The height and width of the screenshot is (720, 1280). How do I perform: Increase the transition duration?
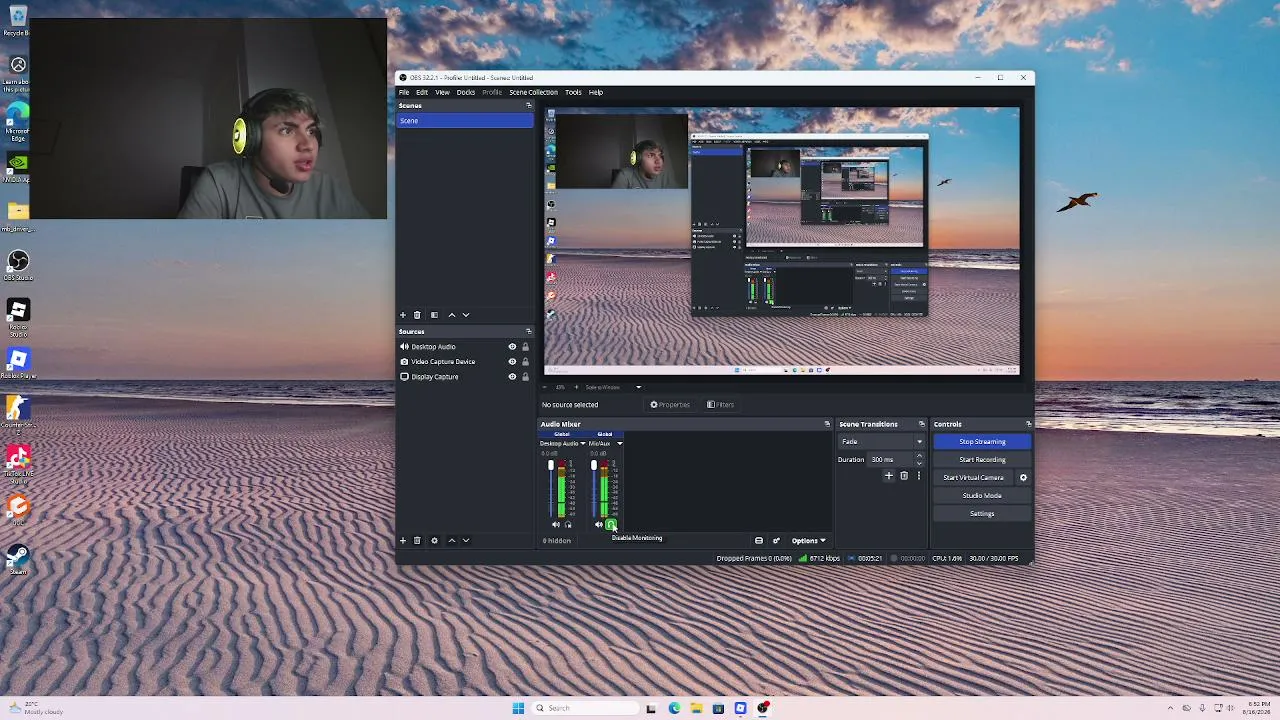(919, 456)
